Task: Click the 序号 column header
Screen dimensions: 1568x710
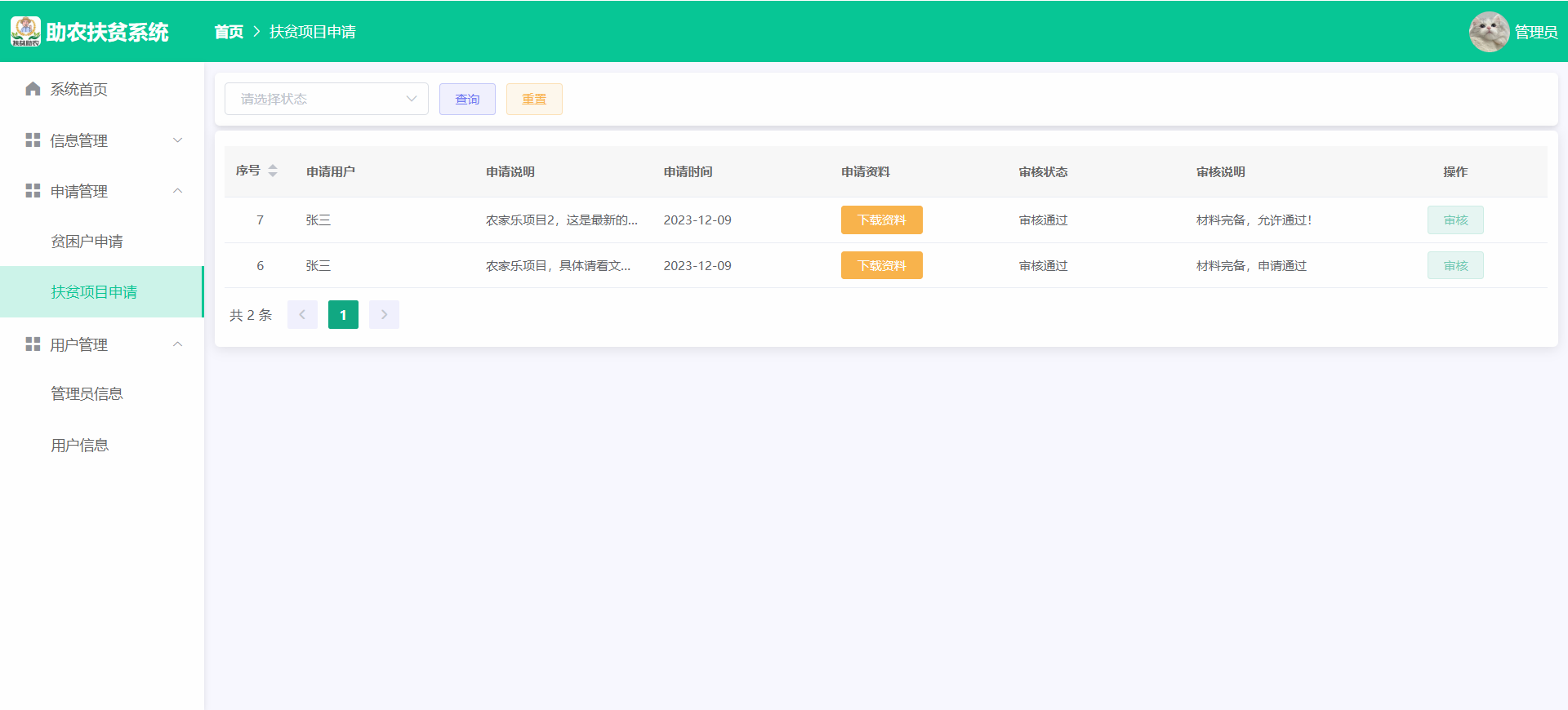Action: point(247,171)
